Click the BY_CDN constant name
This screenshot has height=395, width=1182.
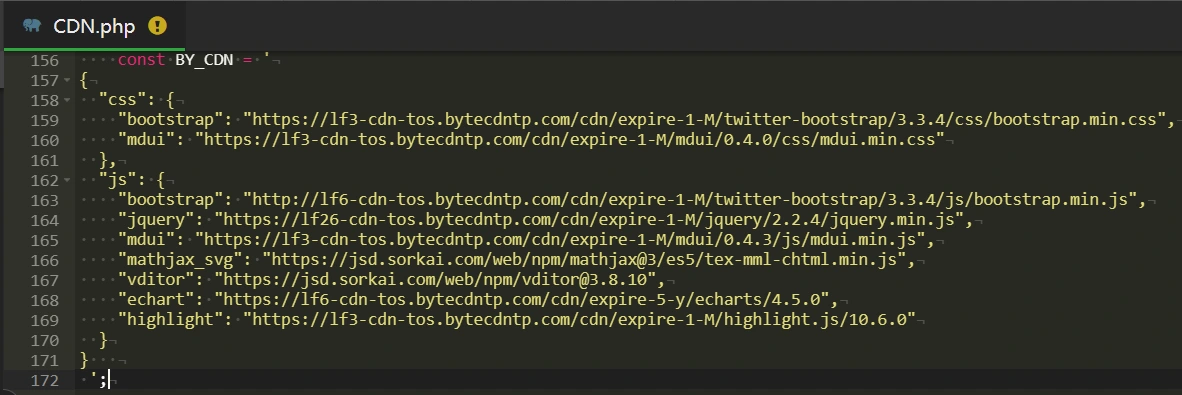204,60
